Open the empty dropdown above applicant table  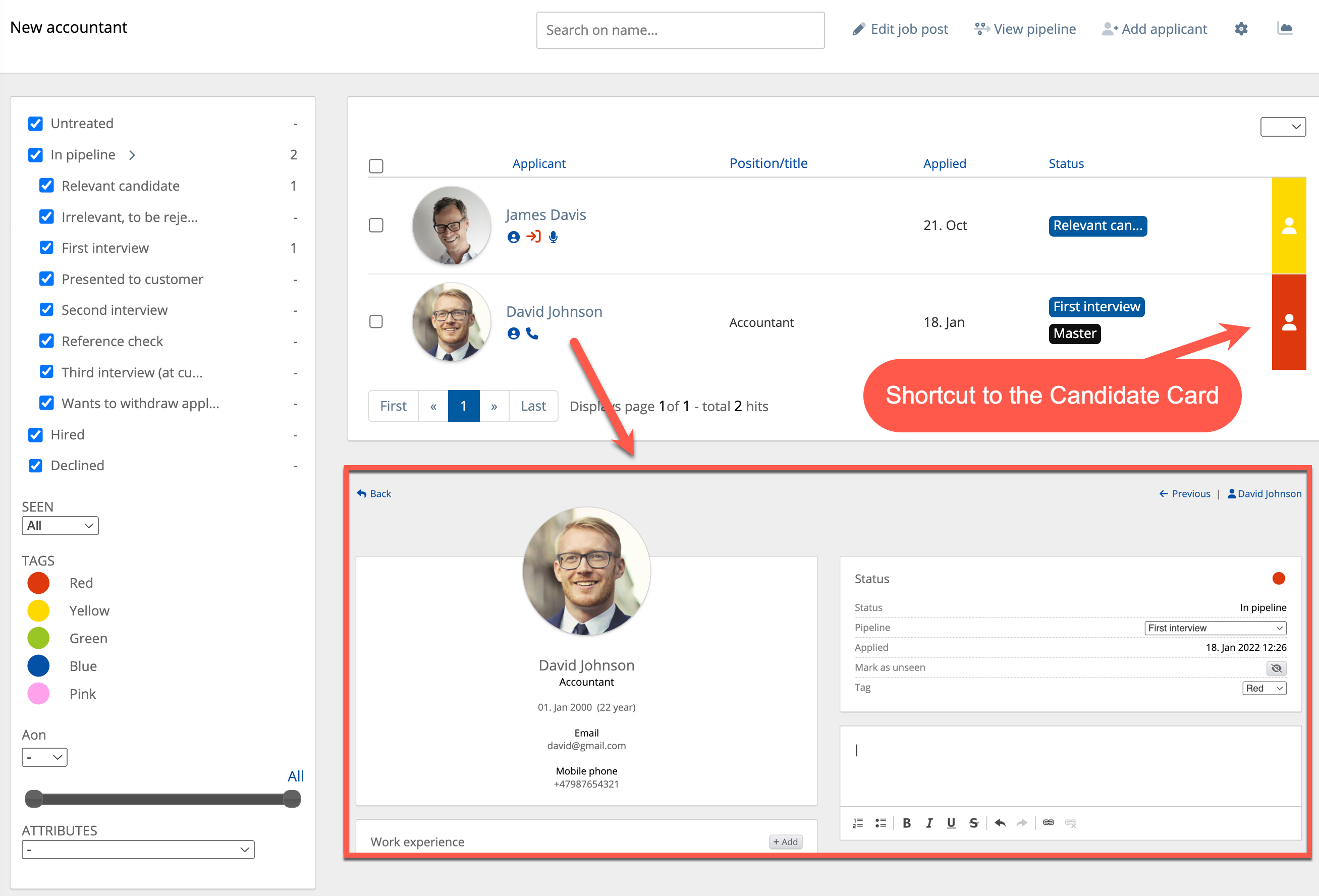click(1283, 127)
